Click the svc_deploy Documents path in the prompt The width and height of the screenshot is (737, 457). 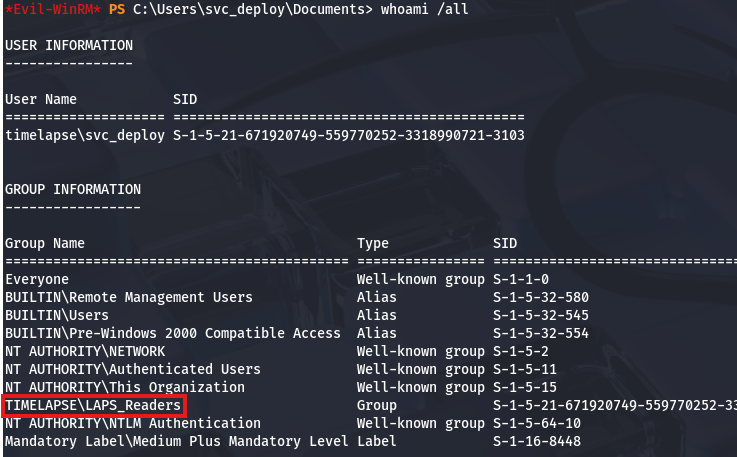[252, 9]
